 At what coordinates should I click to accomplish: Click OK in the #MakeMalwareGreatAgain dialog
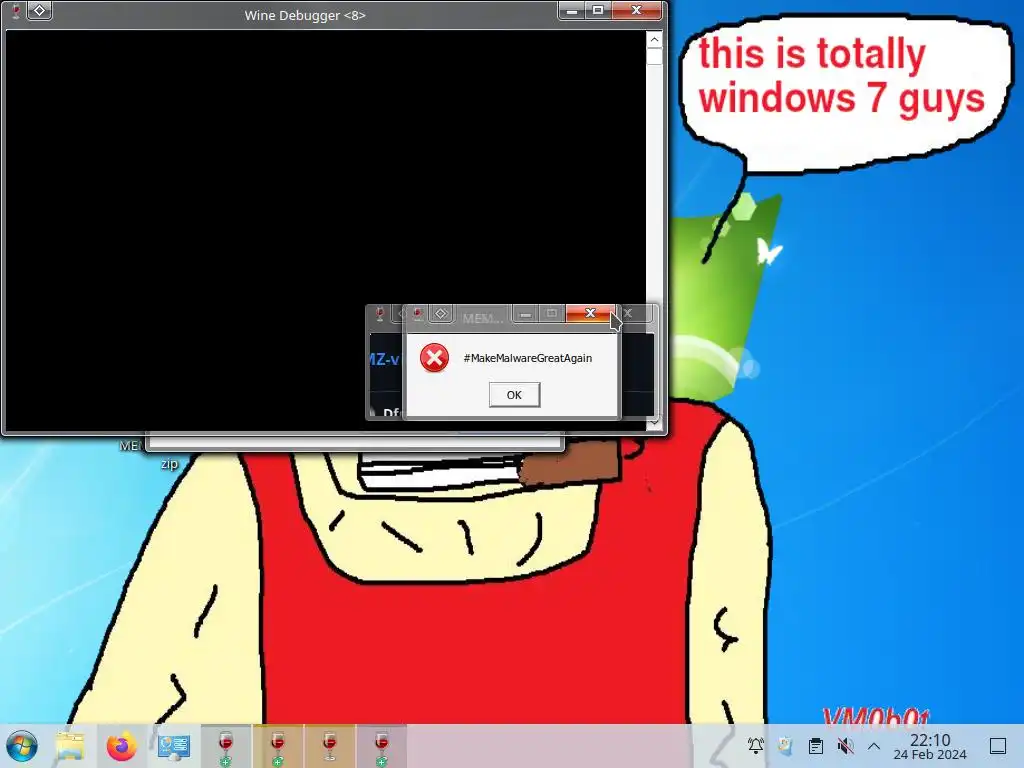(514, 395)
